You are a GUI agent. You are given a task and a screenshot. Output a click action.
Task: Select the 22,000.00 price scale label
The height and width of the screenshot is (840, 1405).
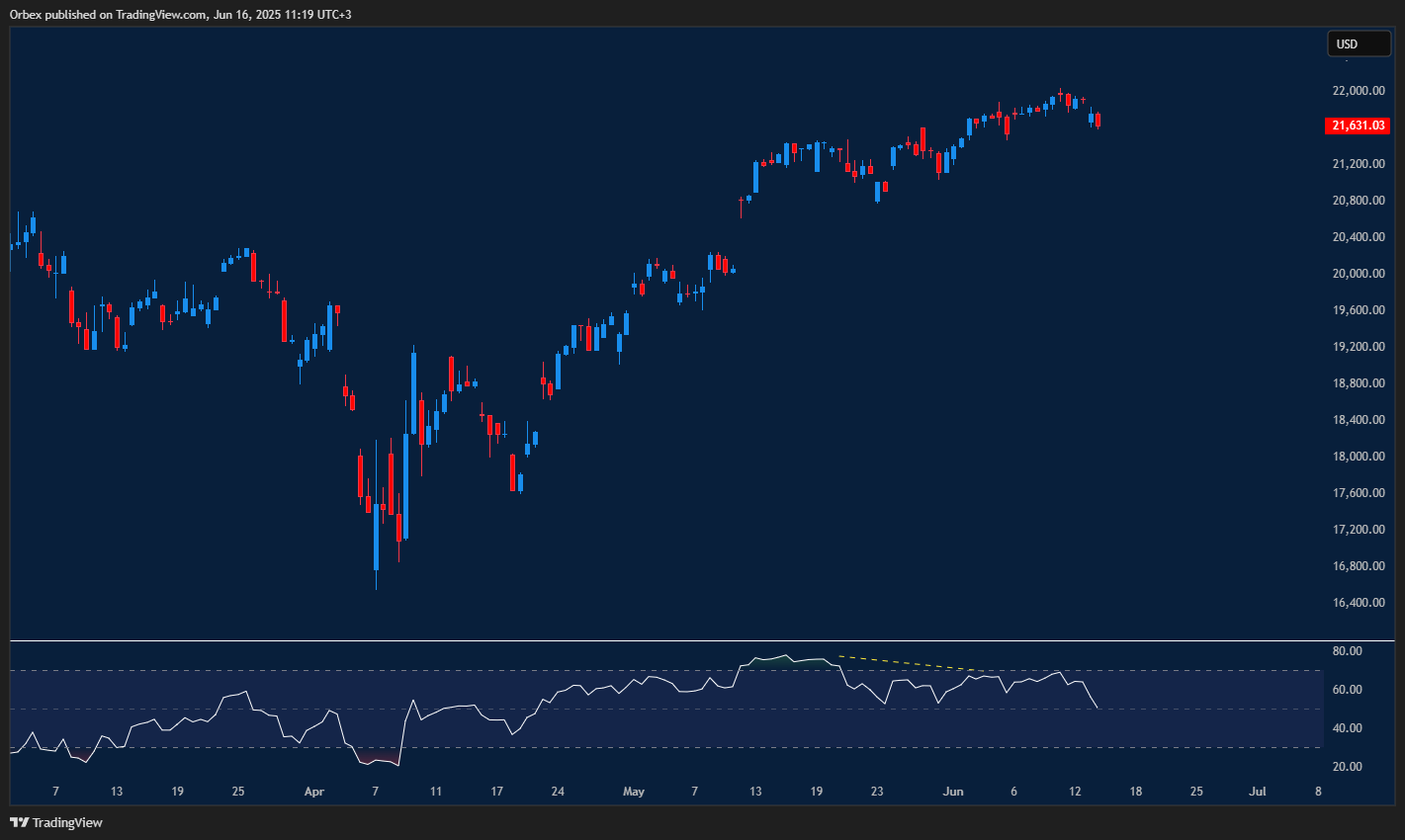point(1357,90)
